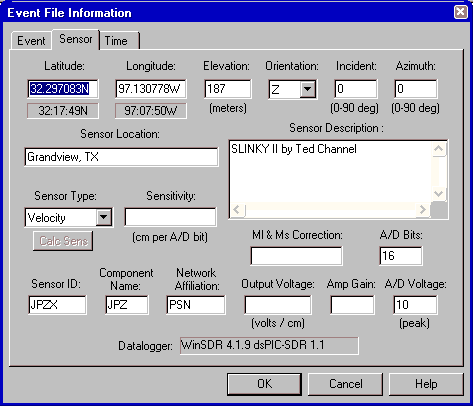Focus the Amp Gain input box
Image resolution: width=473 pixels, height=406 pixels.
click(x=352, y=305)
